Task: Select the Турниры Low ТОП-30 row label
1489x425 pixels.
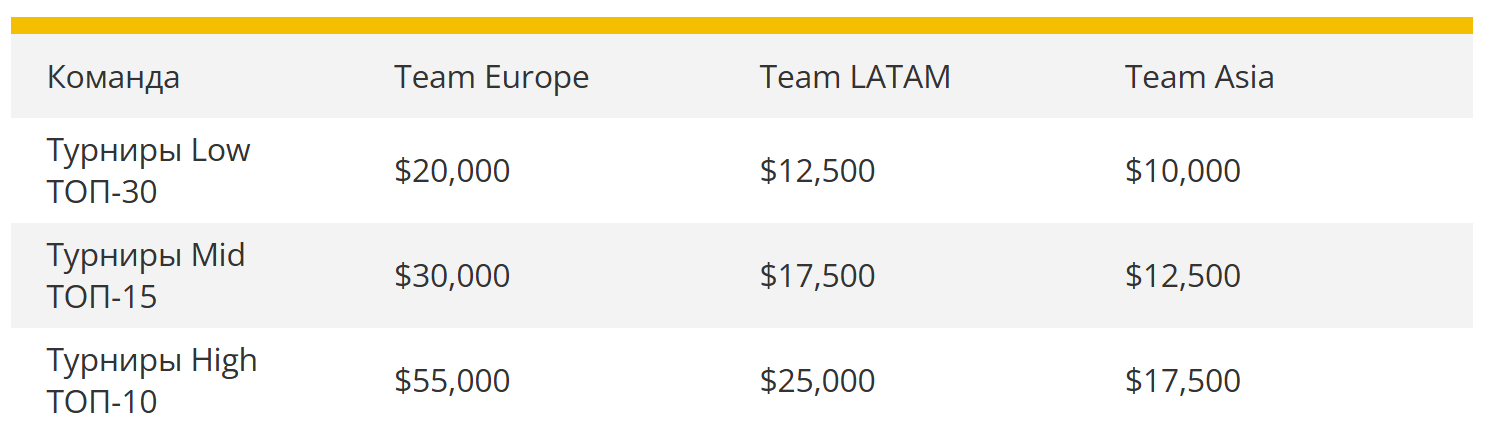Action: coord(148,171)
